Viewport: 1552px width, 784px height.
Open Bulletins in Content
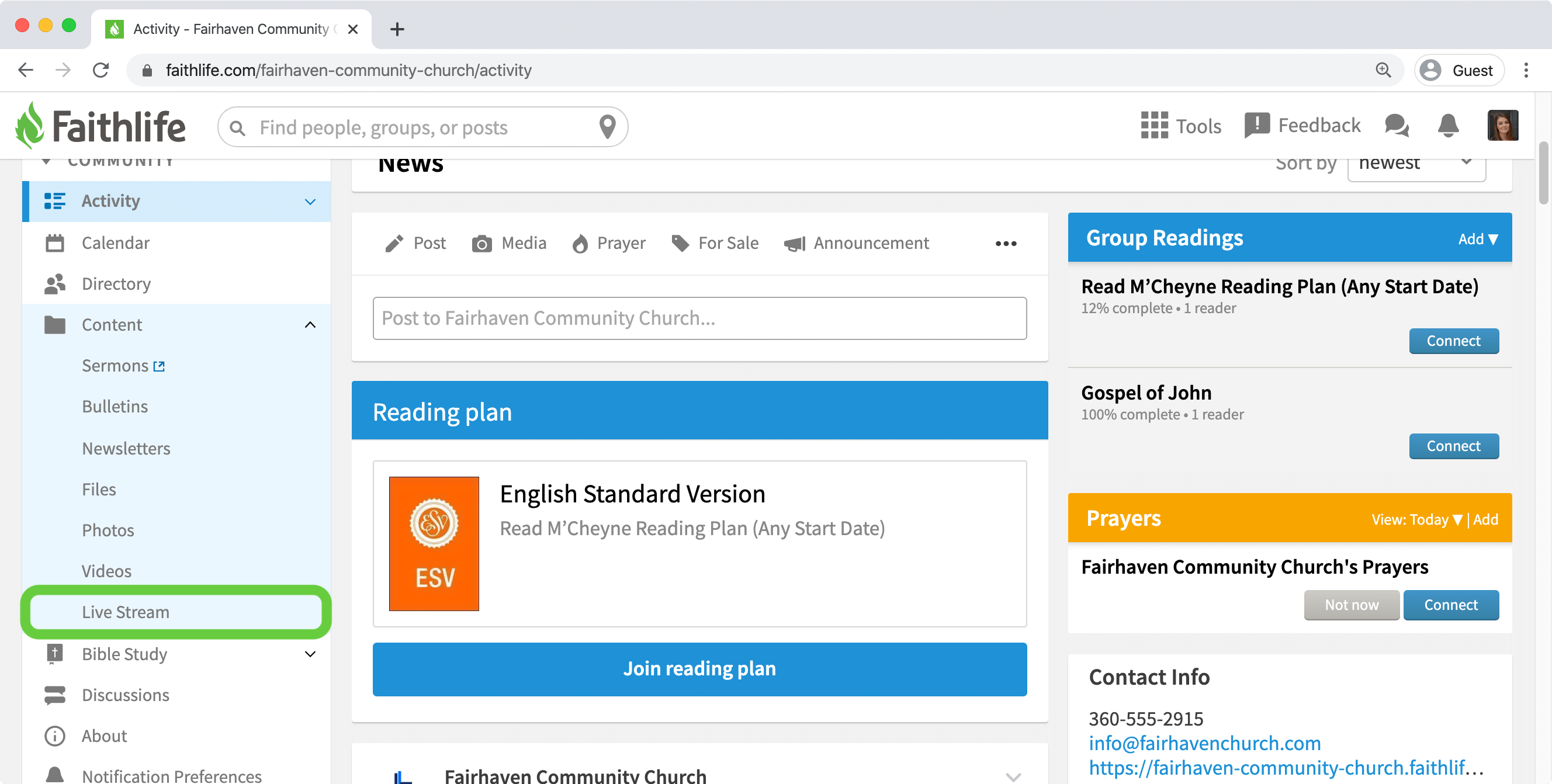pyautogui.click(x=115, y=407)
